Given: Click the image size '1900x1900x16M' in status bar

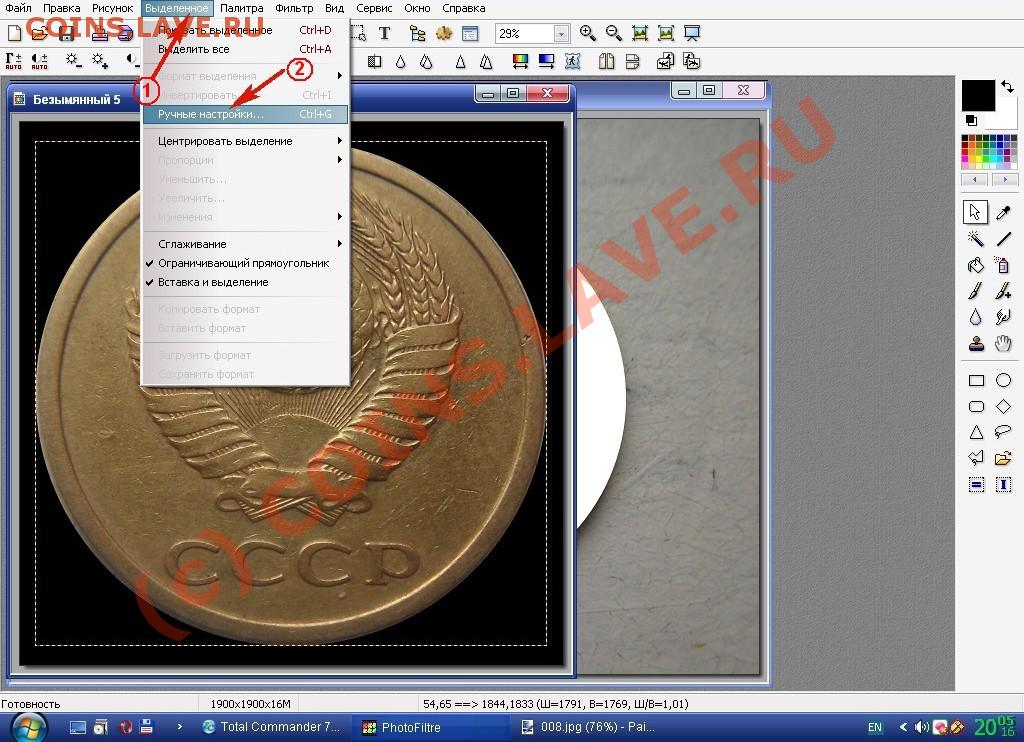Looking at the screenshot, I should 251,704.
